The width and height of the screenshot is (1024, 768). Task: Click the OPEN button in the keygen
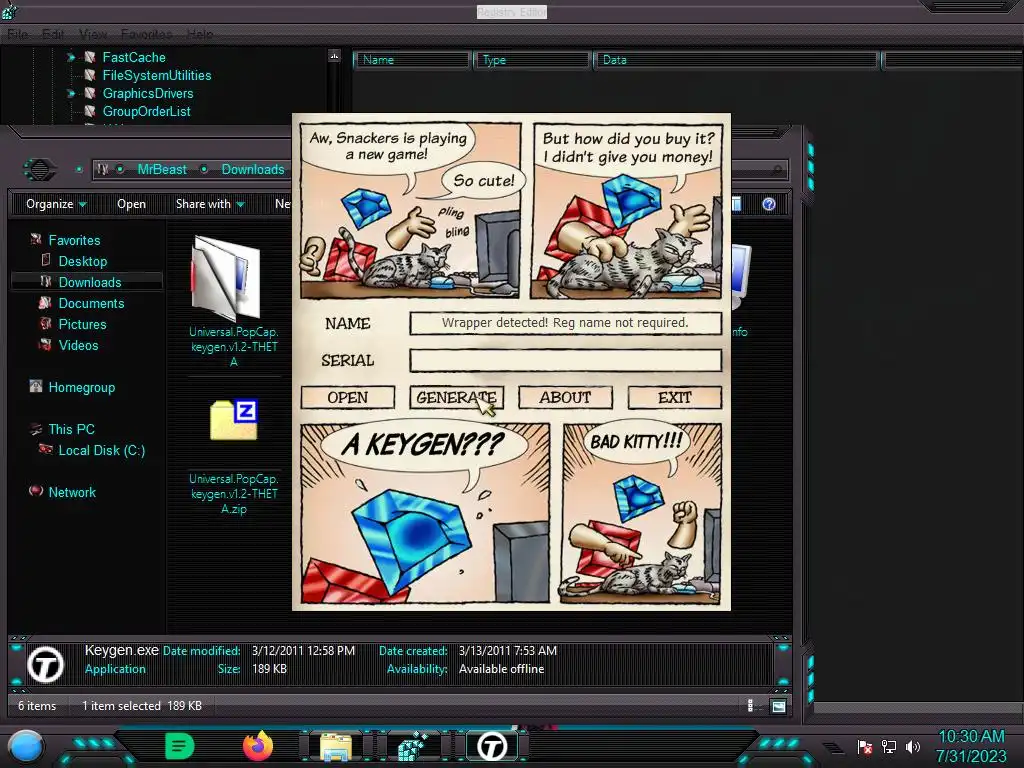(347, 397)
